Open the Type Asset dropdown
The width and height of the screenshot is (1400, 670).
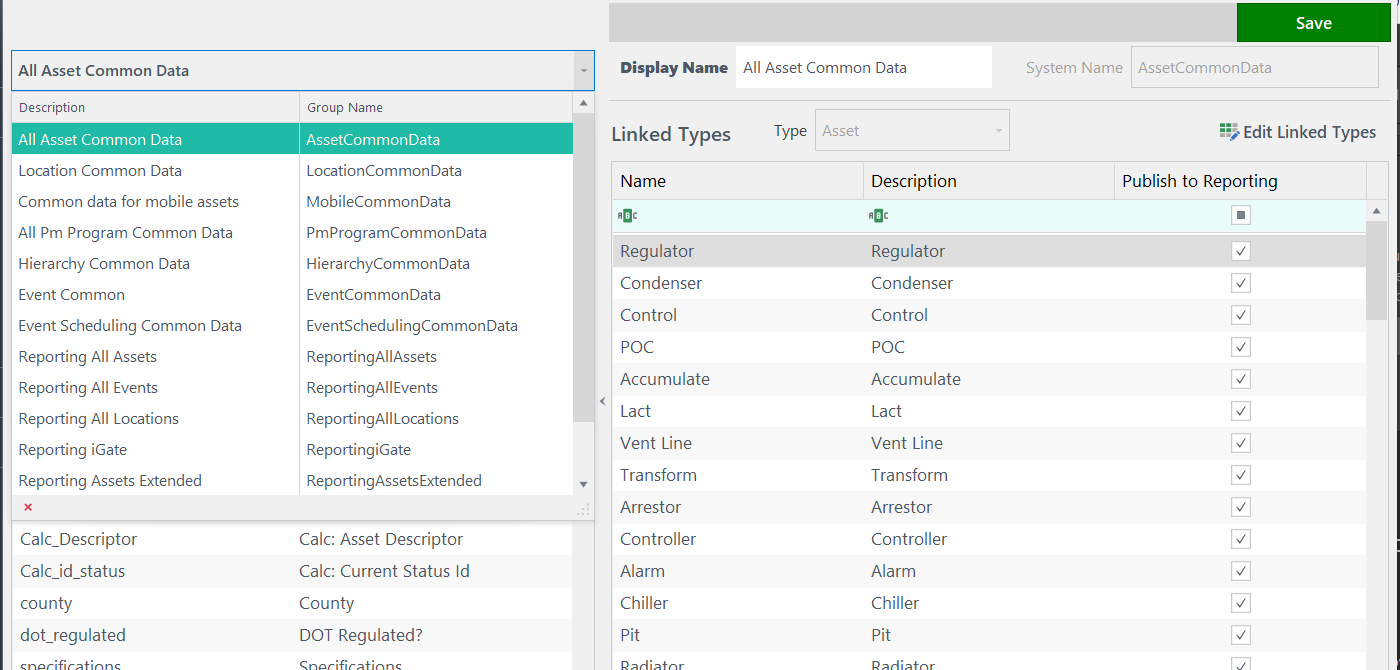coord(912,131)
